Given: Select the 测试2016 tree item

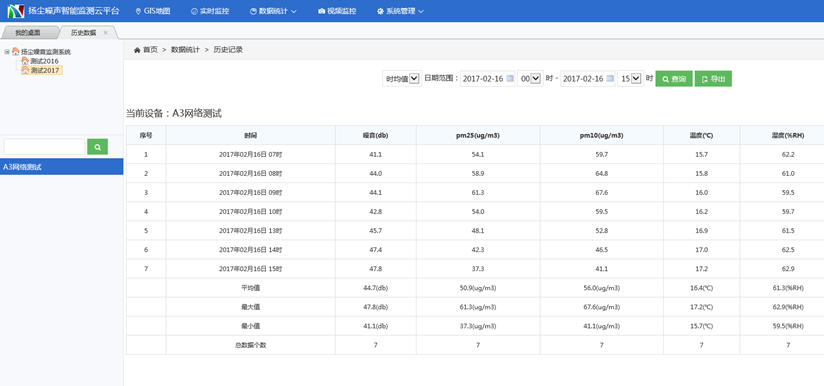Looking at the screenshot, I should [40, 61].
